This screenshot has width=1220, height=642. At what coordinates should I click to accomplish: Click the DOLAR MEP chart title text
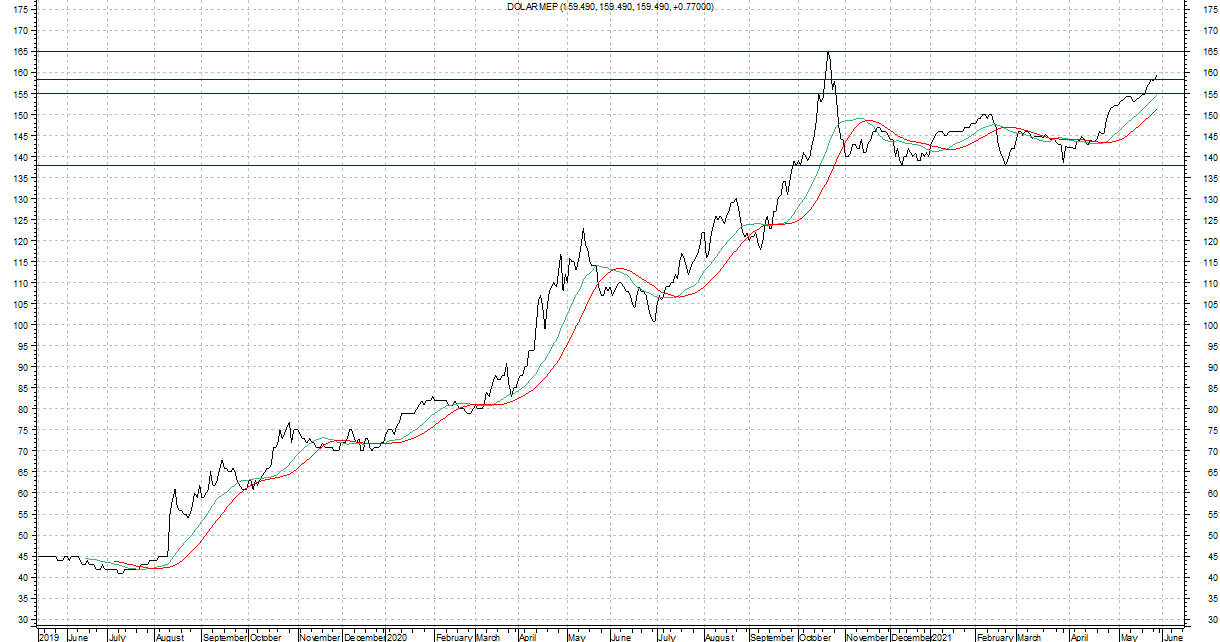tap(610, 7)
